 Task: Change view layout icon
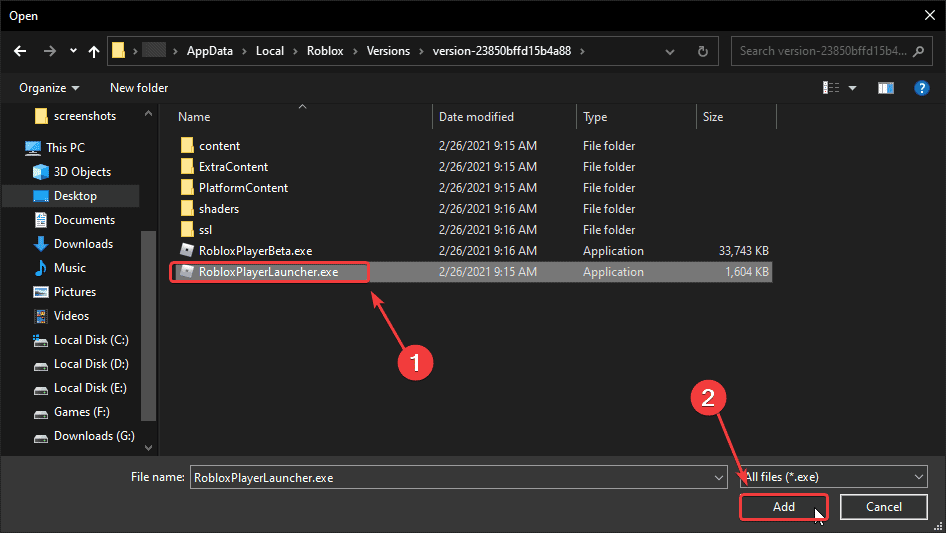(831, 88)
